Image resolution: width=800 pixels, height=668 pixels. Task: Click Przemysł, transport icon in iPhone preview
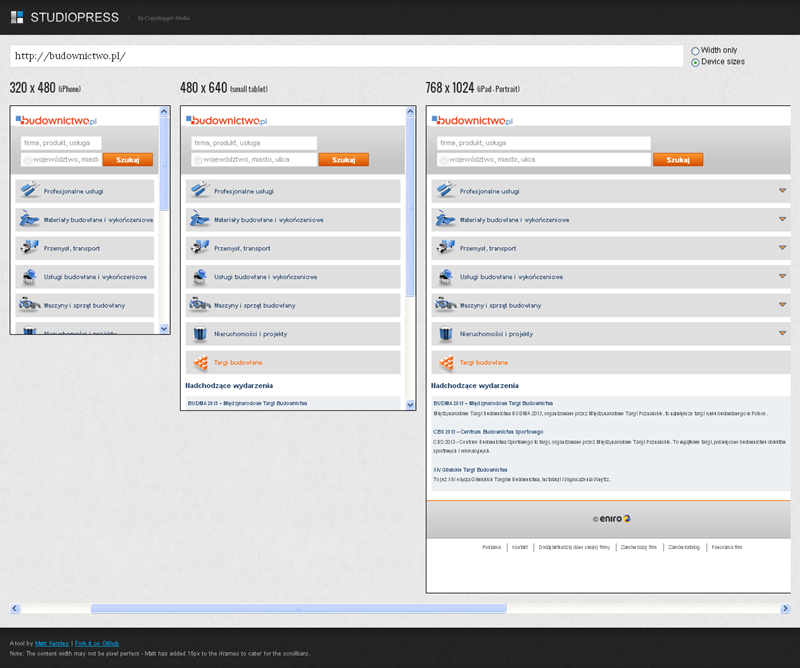pyautogui.click(x=29, y=248)
